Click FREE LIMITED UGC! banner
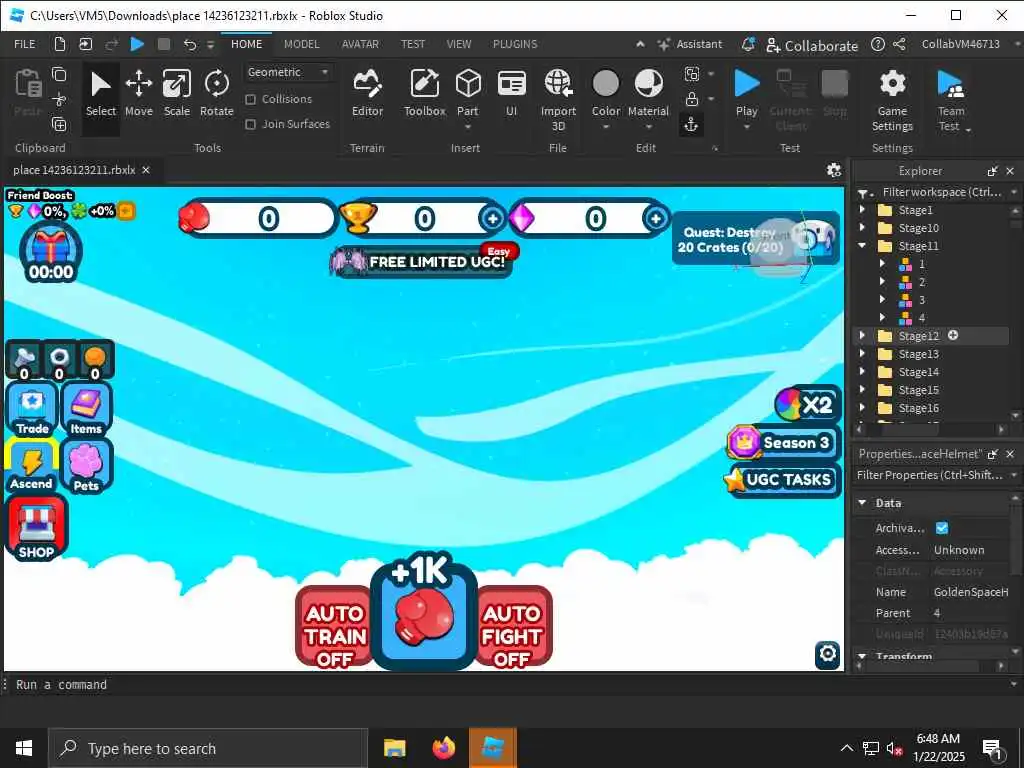 pos(422,262)
